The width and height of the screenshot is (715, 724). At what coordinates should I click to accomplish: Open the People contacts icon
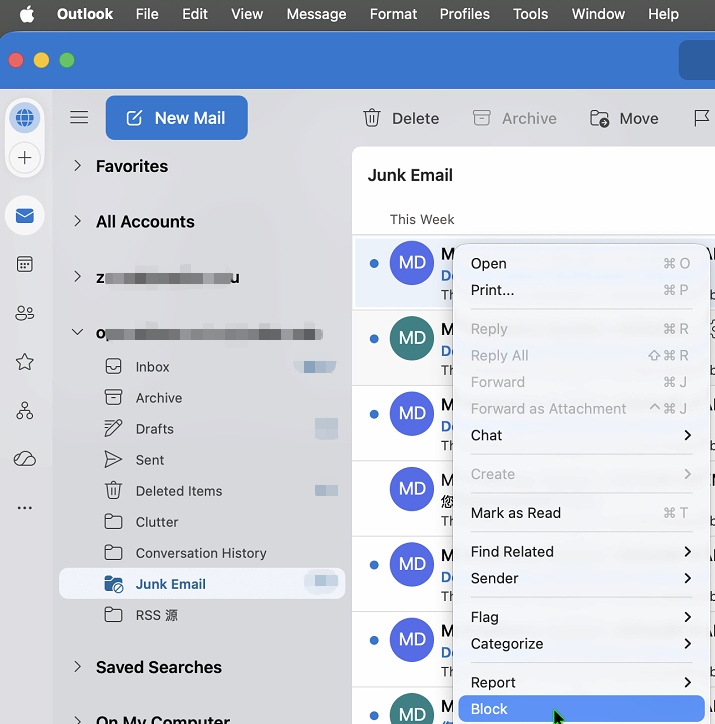[x=25, y=313]
